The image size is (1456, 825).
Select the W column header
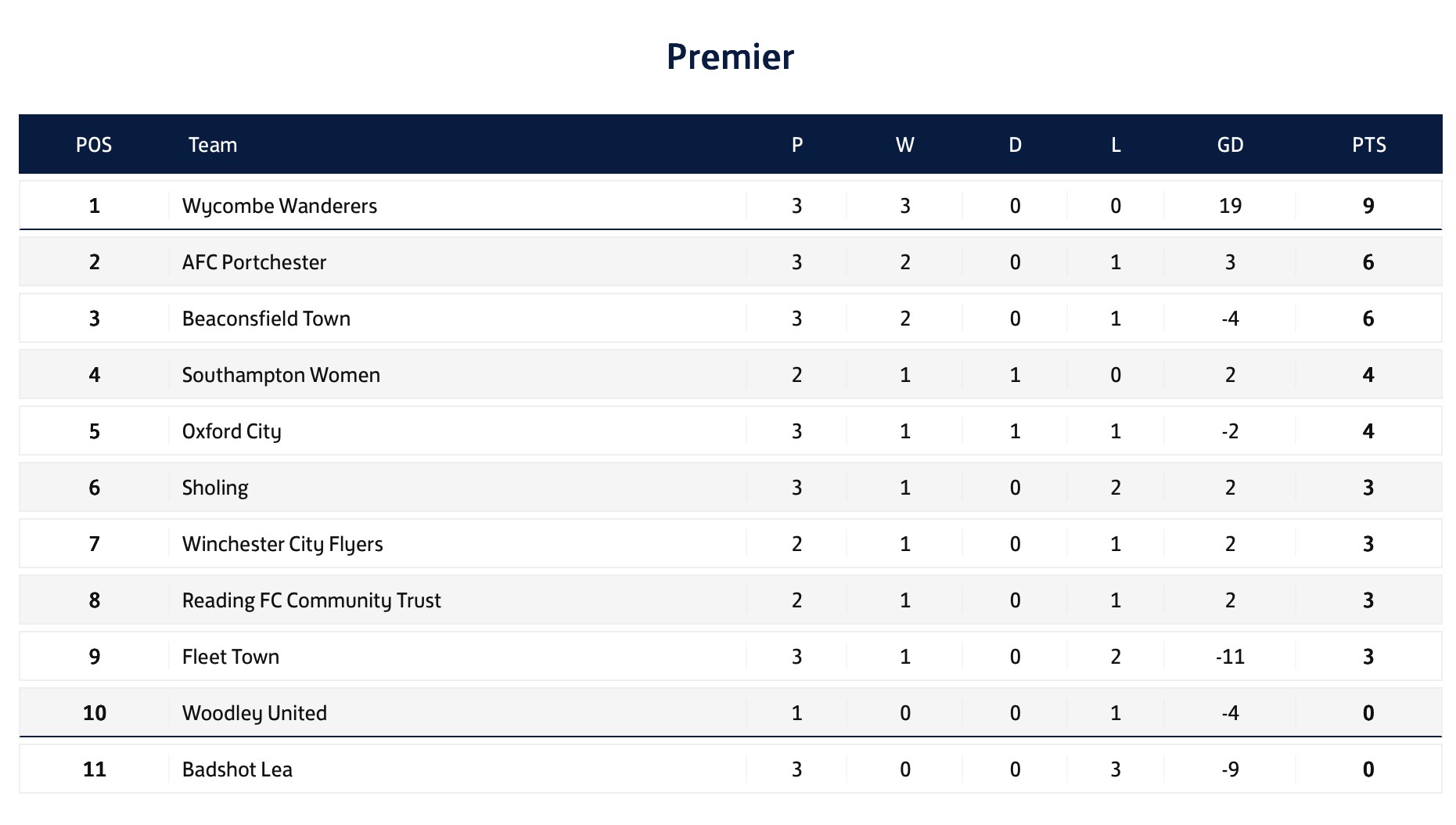pyautogui.click(x=905, y=145)
